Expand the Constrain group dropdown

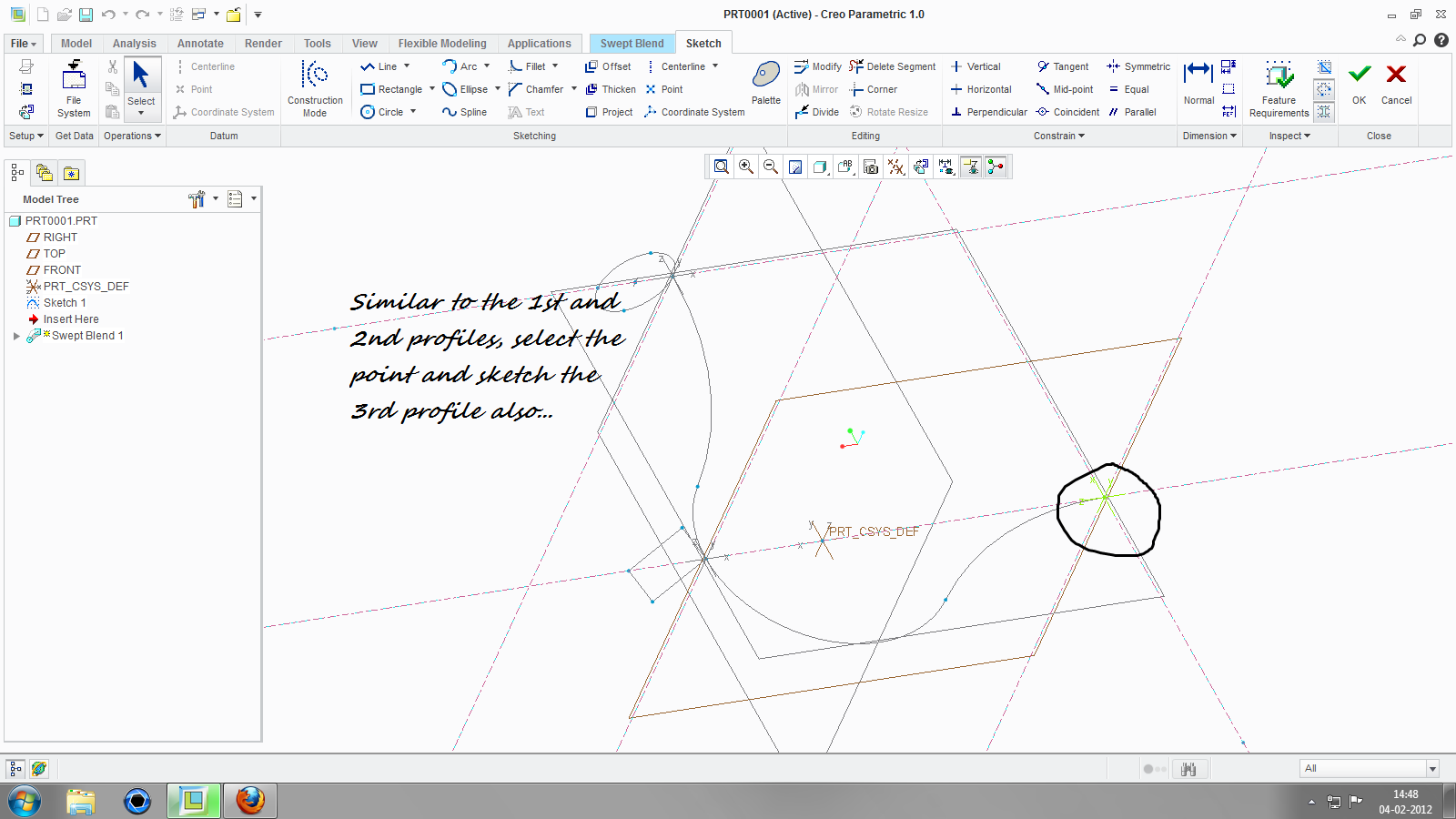pos(1059,136)
